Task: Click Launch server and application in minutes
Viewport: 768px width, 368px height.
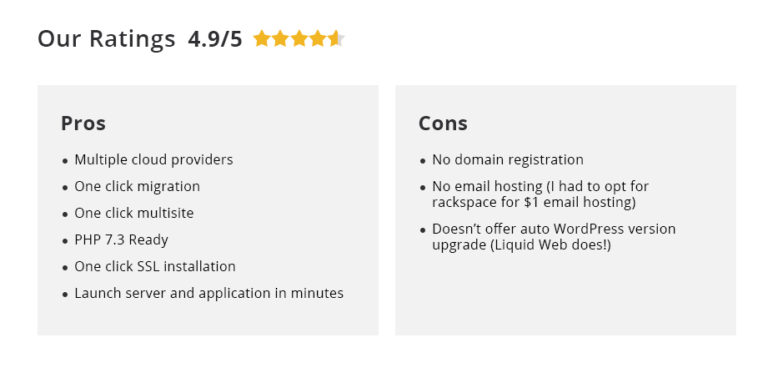Action: click(x=209, y=294)
